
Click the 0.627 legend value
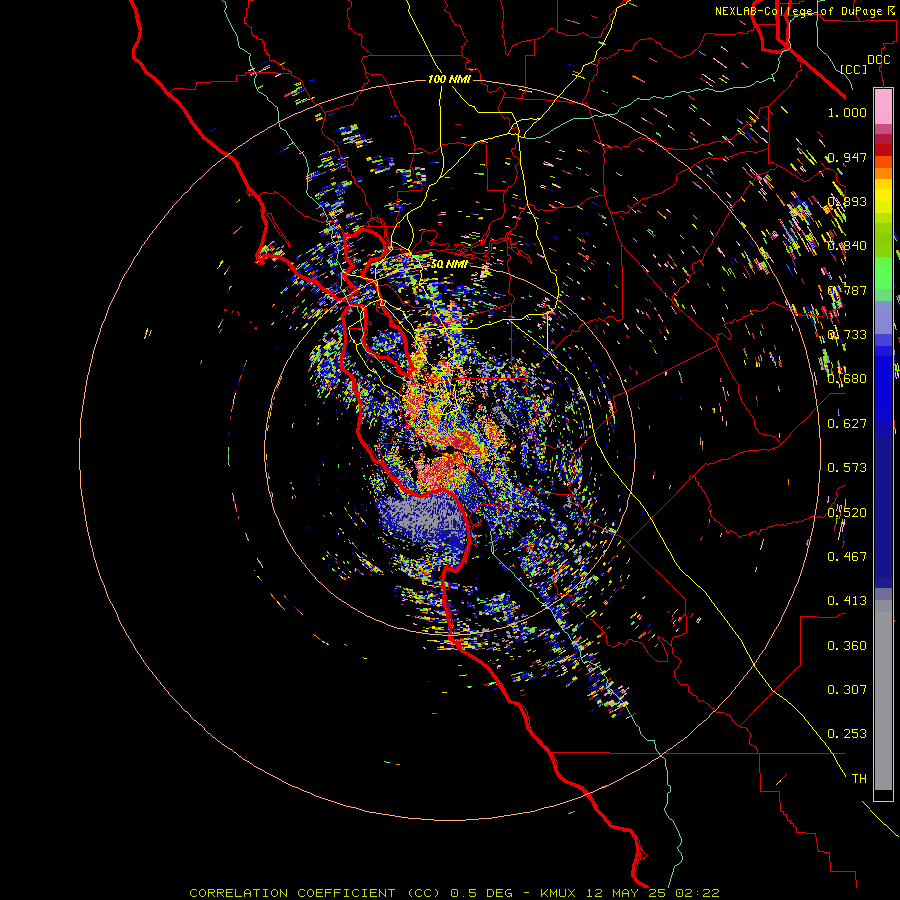[847, 424]
